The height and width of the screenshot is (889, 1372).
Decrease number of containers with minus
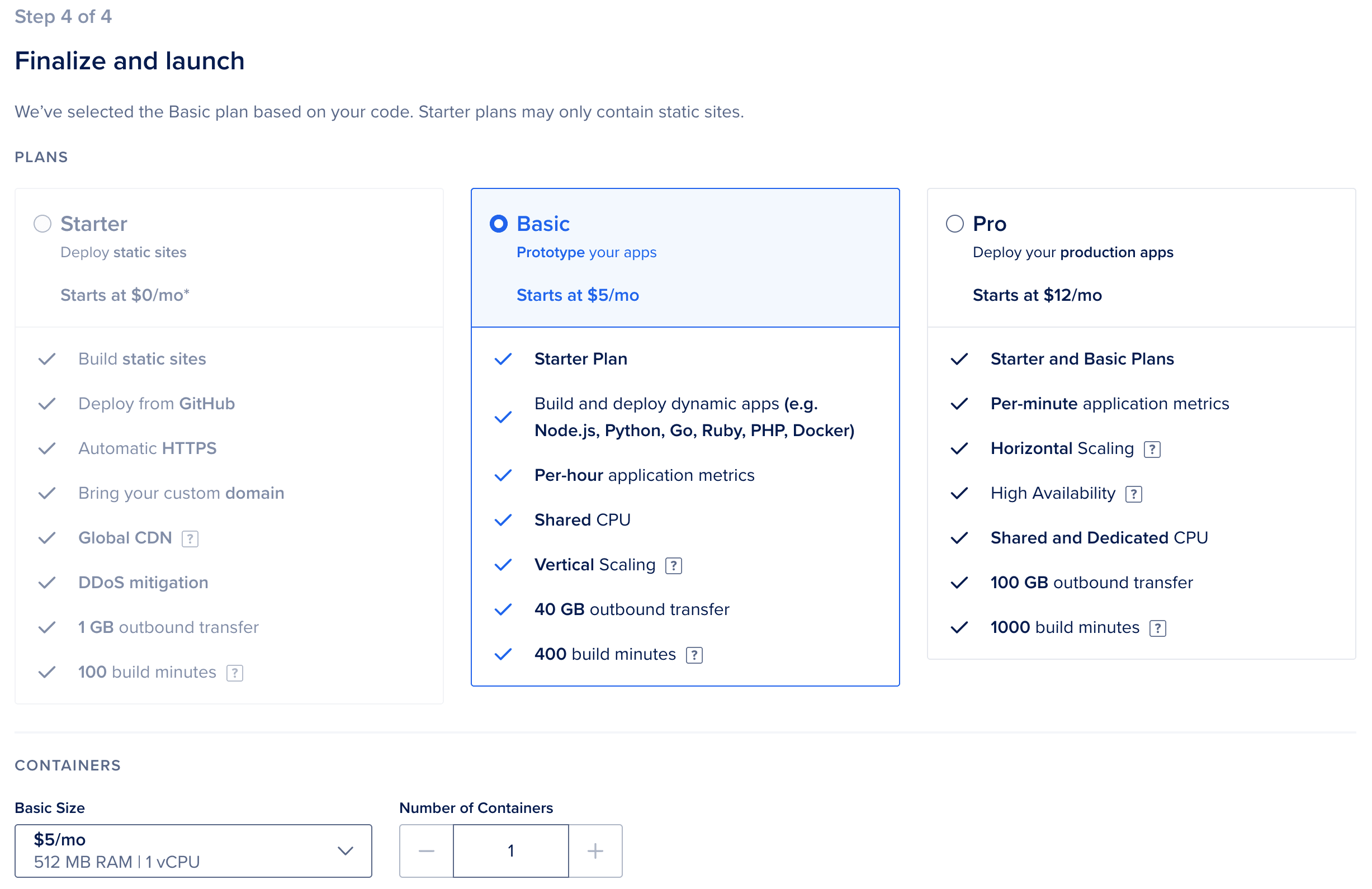point(426,851)
